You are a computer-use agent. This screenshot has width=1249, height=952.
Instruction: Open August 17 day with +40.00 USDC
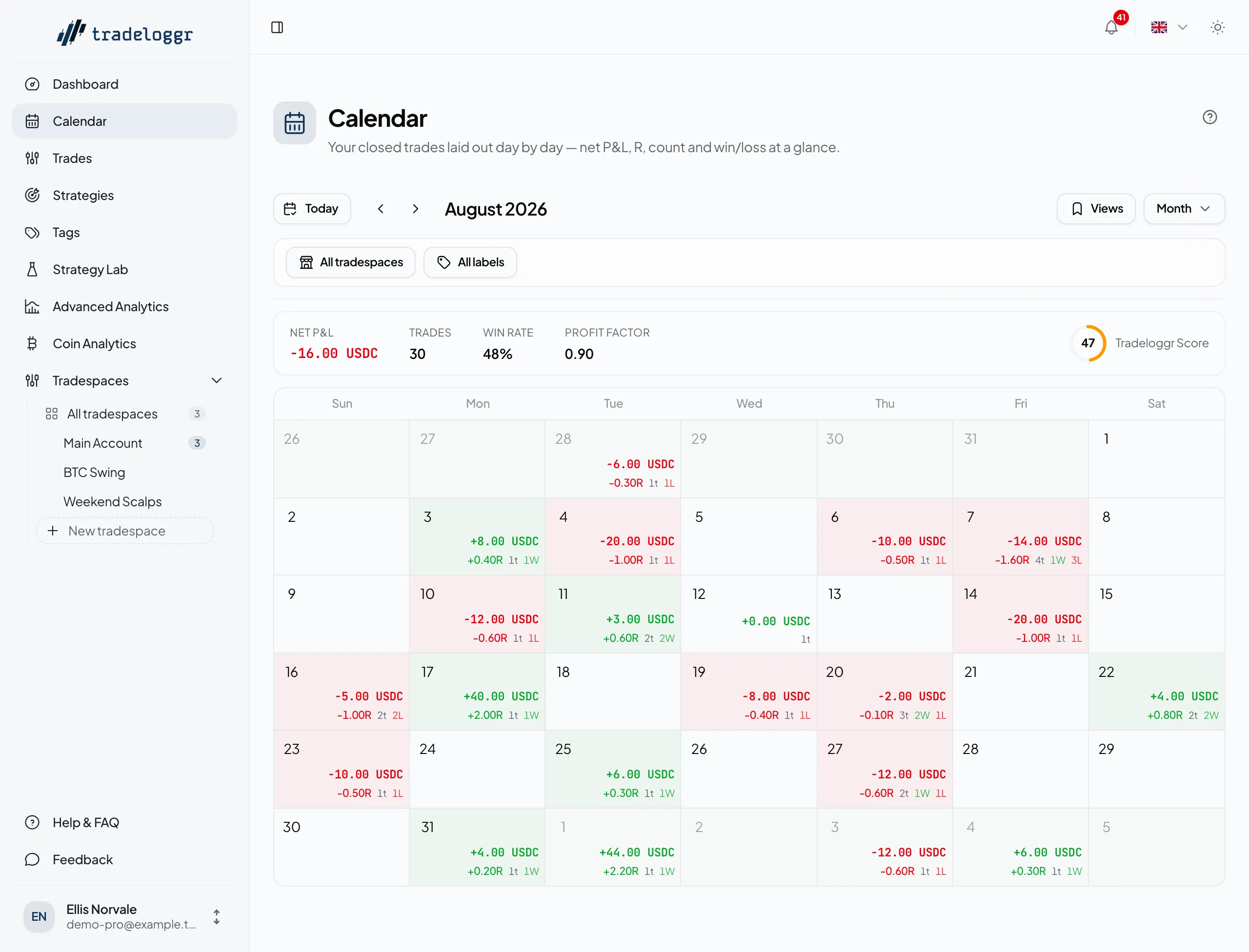[x=477, y=692]
